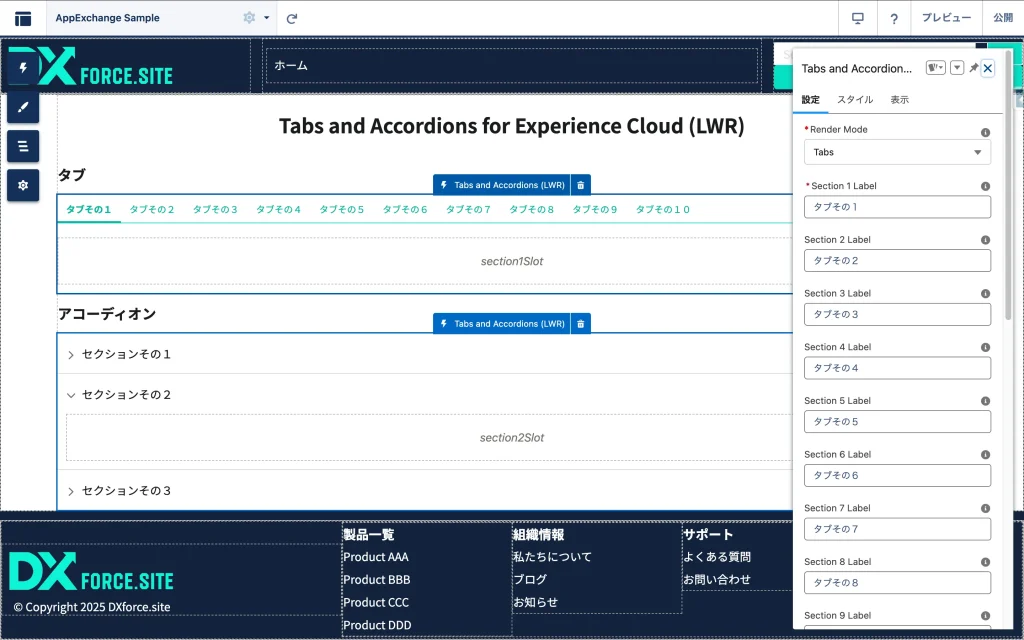Viewport: 1024px width, 640px height.
Task: Click the refresh page icon in top bar
Action: pyautogui.click(x=292, y=18)
